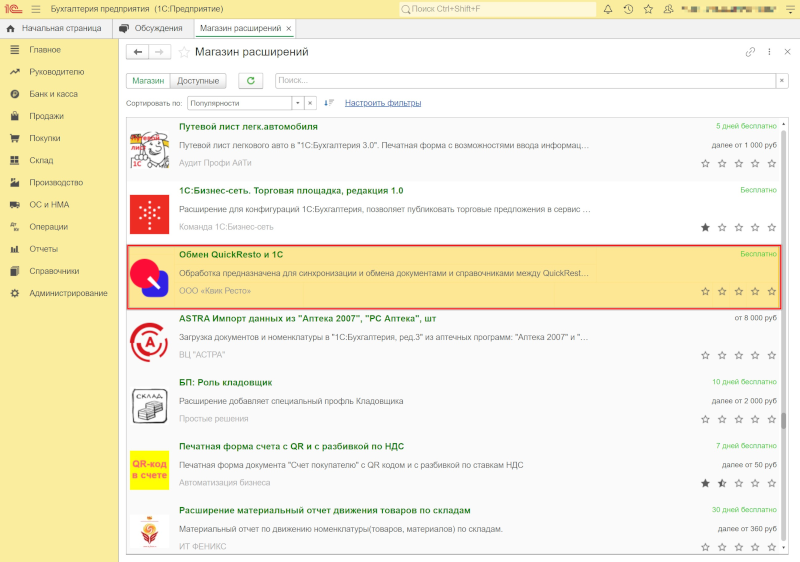Image resolution: width=800 pixels, height=562 pixels.
Task: Go forward with the right arrow button
Action: pyautogui.click(x=159, y=52)
